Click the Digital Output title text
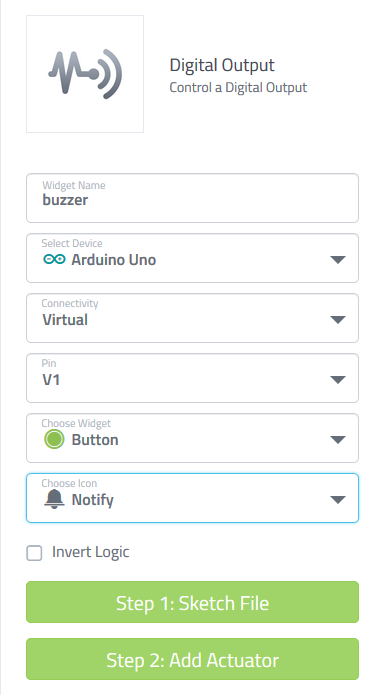The height and width of the screenshot is (695, 384). point(222,66)
